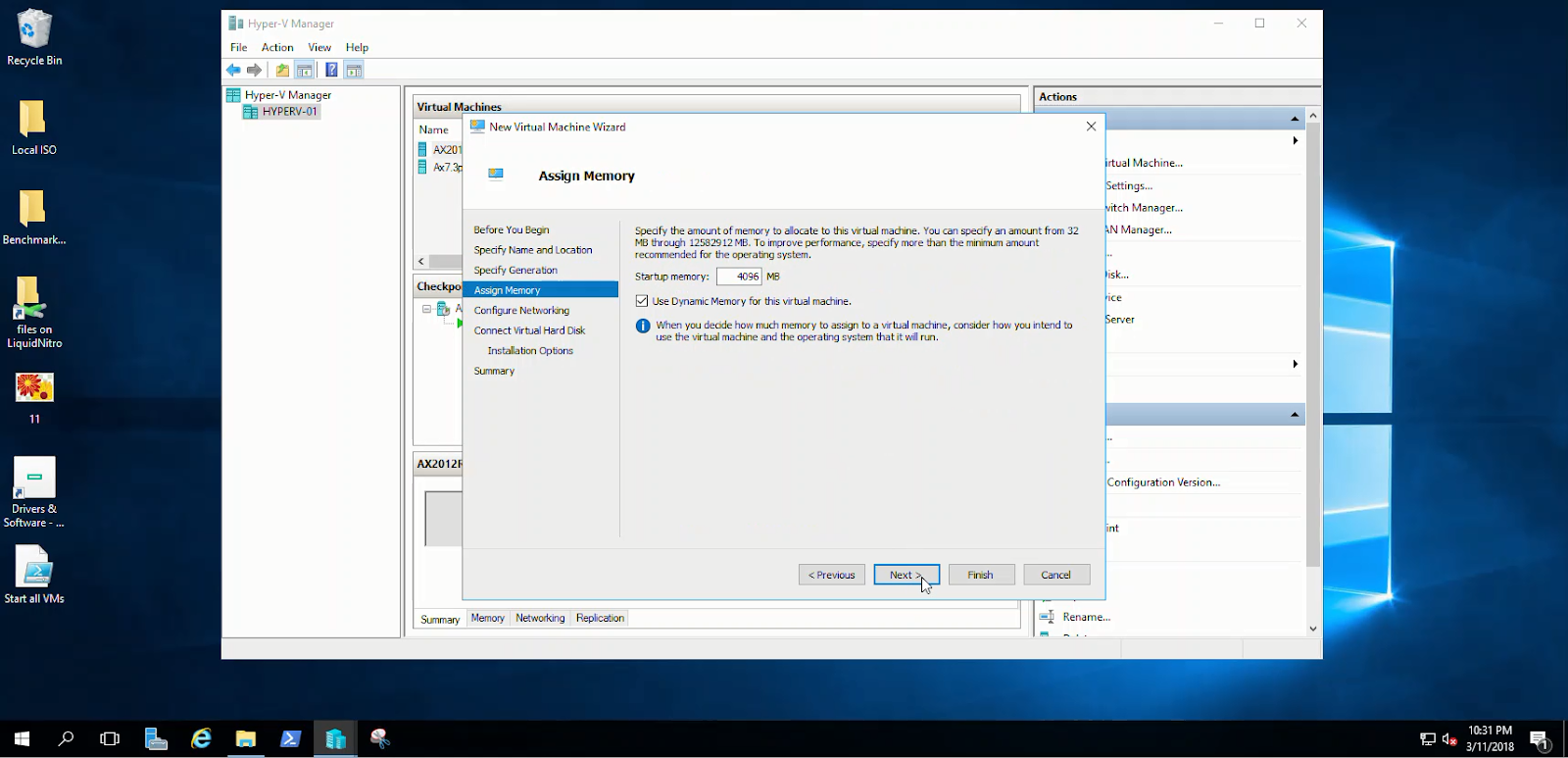
Task: Open the Action menu
Action: tap(277, 47)
